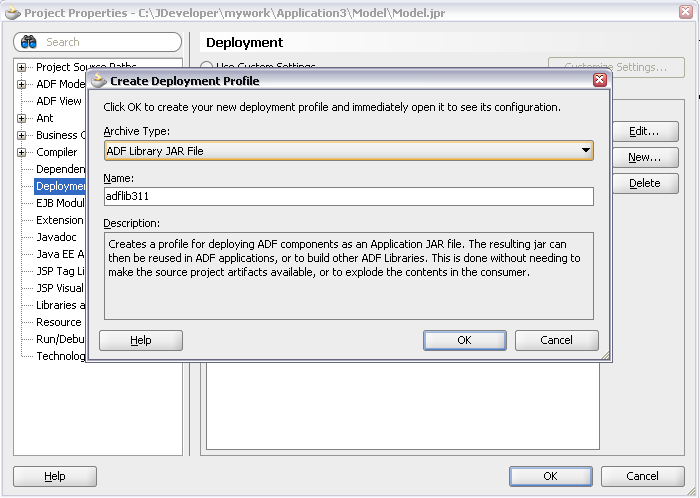Click OK in Create Deployment Profile dialog

464,340
